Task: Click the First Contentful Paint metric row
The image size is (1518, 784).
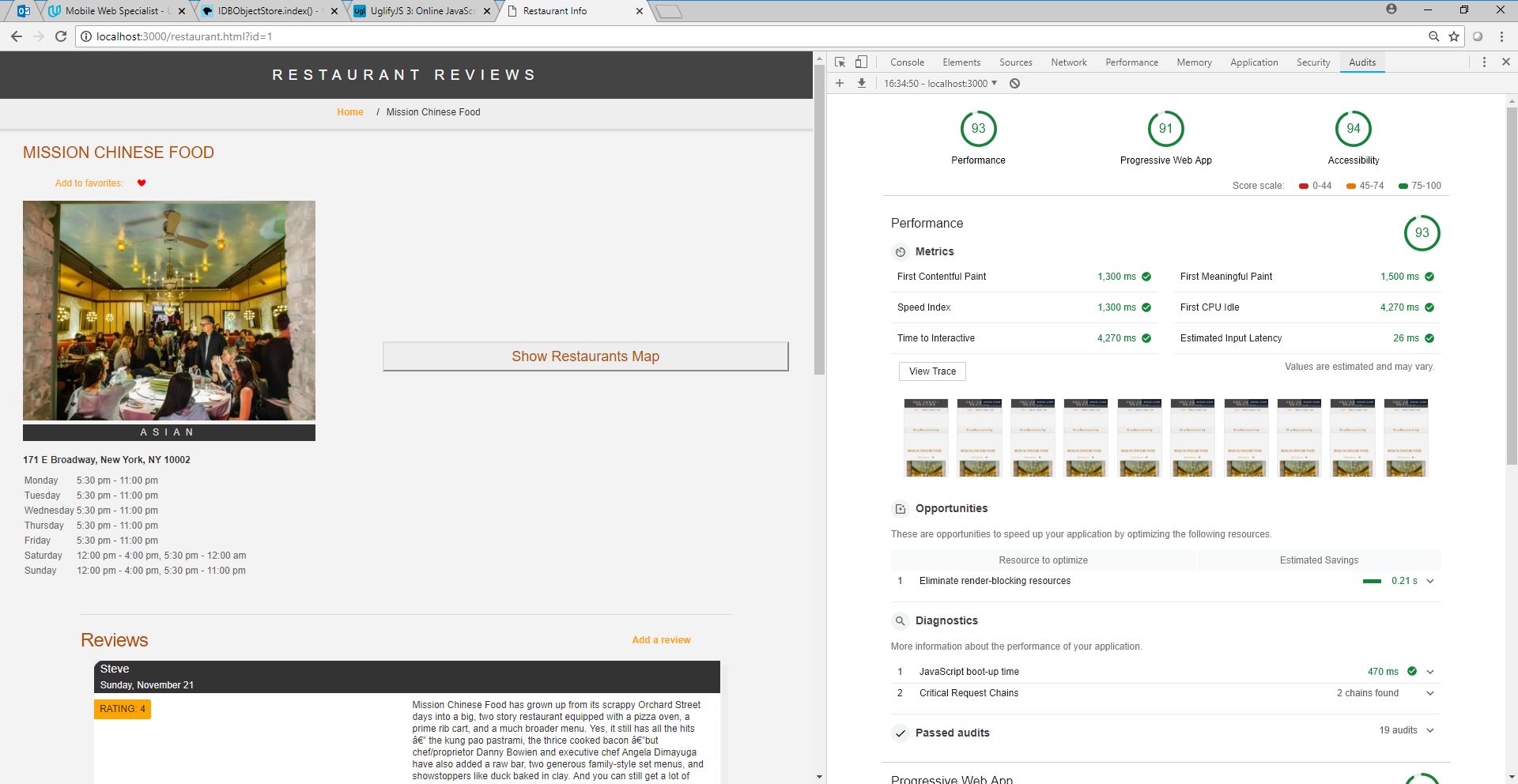Action: pyautogui.click(x=1025, y=277)
